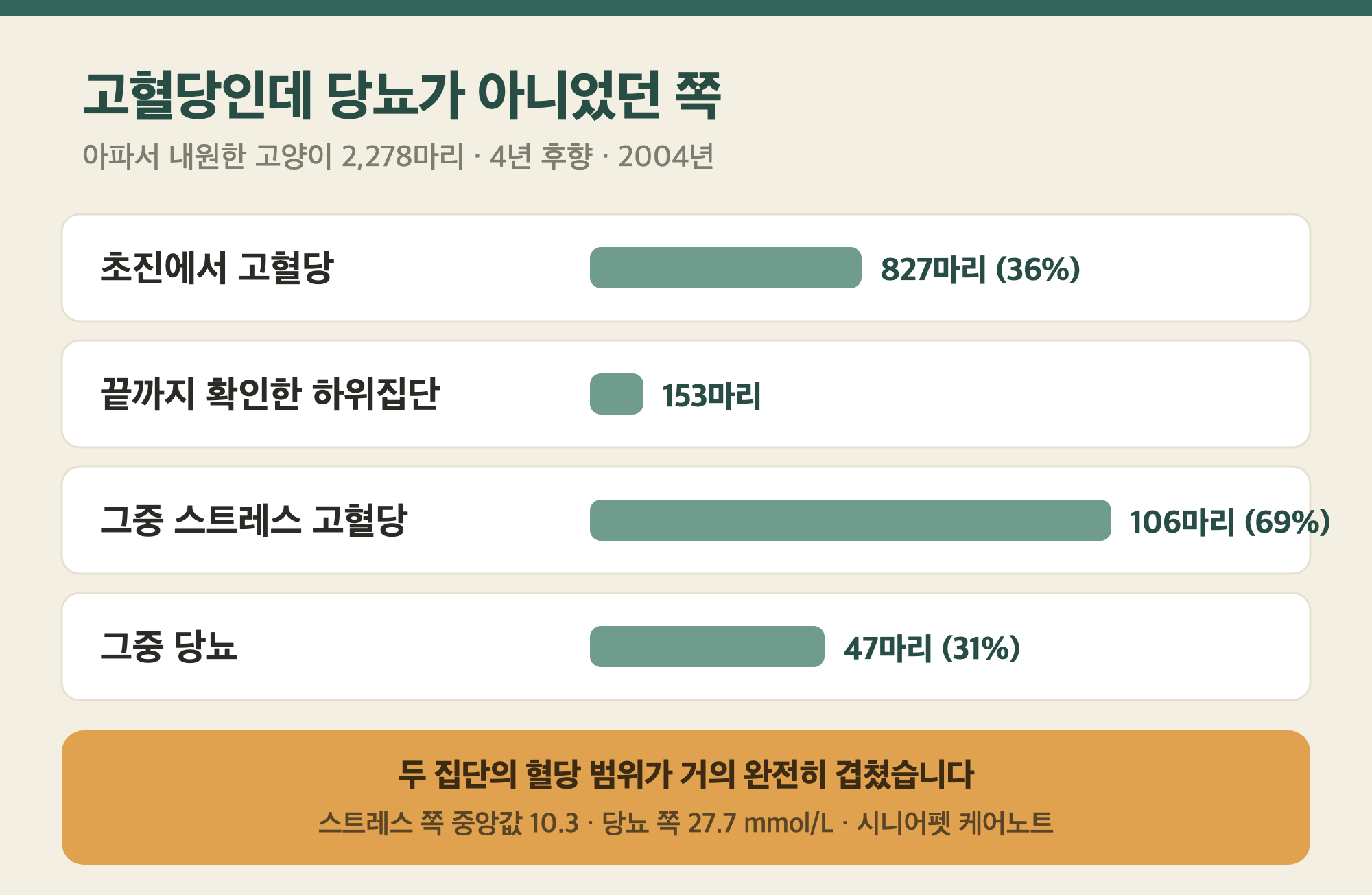Click the 153마리 value text
1372x895 pixels.
pyautogui.click(x=711, y=395)
